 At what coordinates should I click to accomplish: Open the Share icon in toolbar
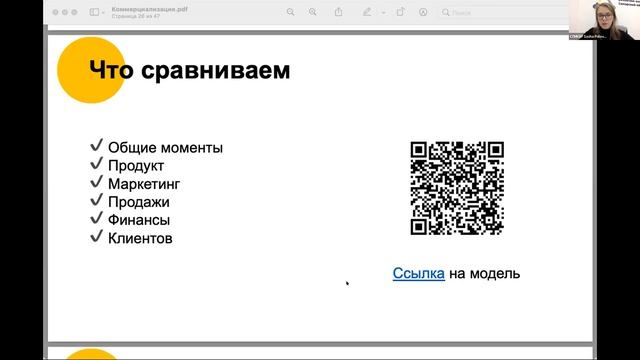[338, 12]
